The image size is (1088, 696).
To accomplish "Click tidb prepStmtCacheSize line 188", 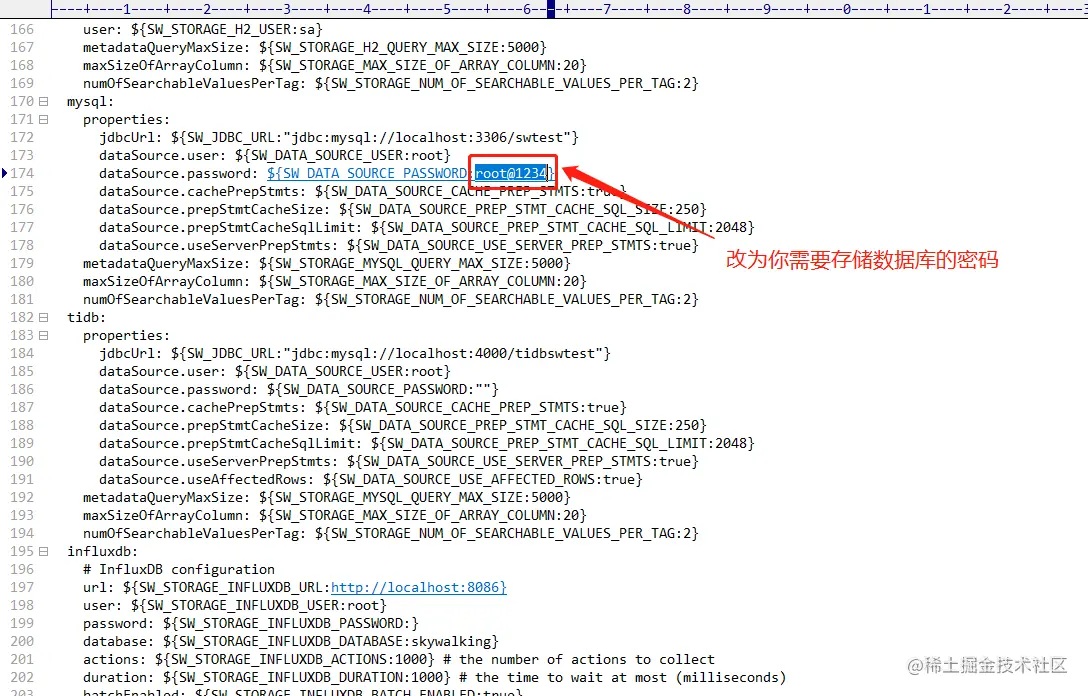I will point(402,425).
